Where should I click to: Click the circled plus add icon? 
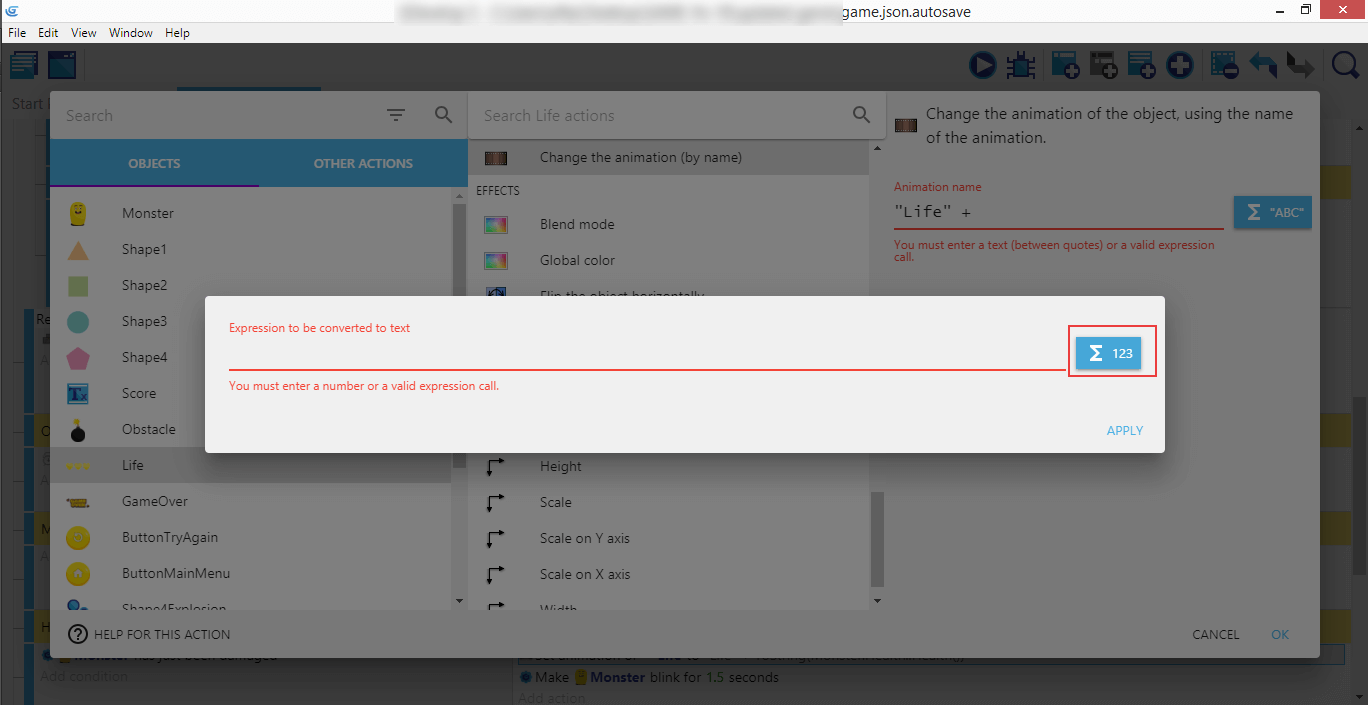1180,66
